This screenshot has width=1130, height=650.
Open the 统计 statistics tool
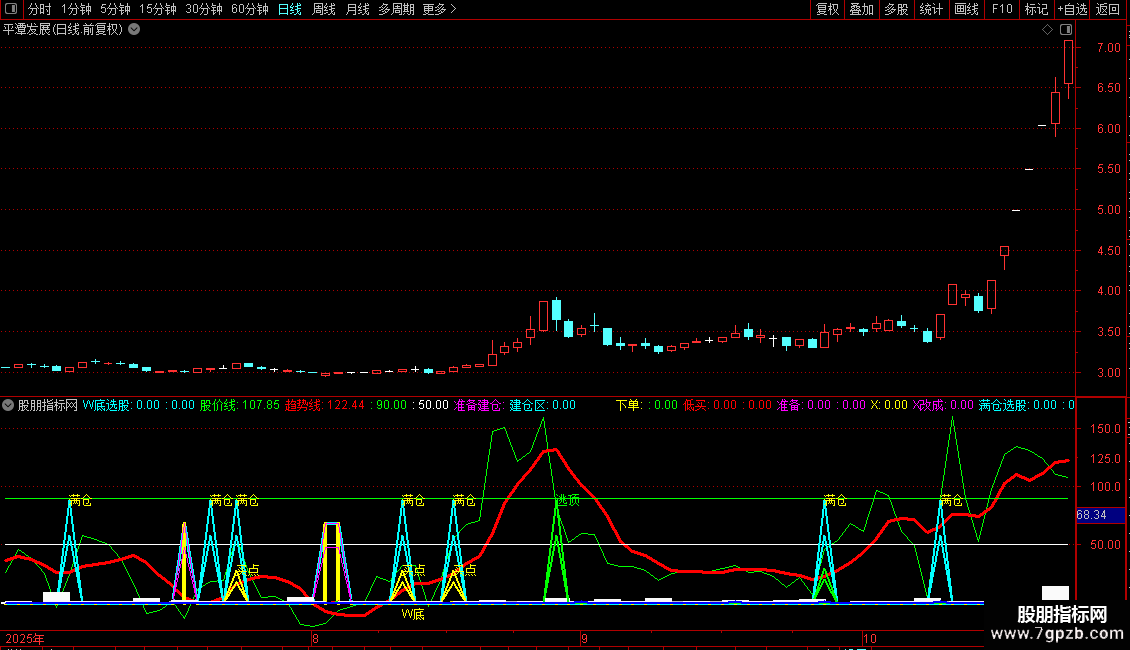pos(931,9)
